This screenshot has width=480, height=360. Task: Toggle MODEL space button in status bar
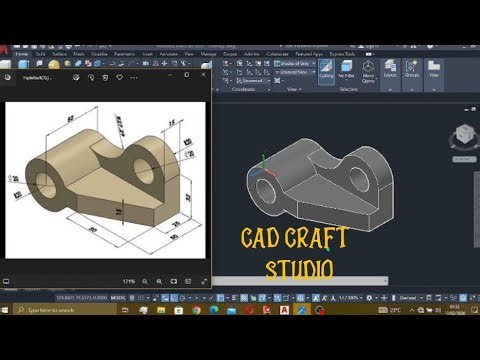118,298
